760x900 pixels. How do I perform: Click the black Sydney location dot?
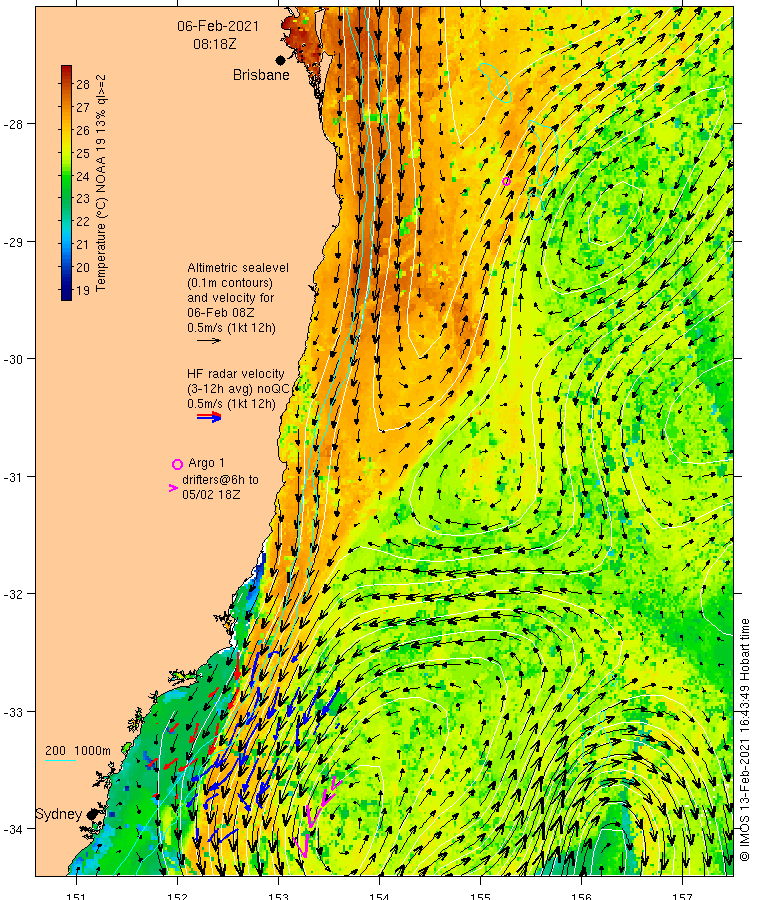[x=92, y=814]
